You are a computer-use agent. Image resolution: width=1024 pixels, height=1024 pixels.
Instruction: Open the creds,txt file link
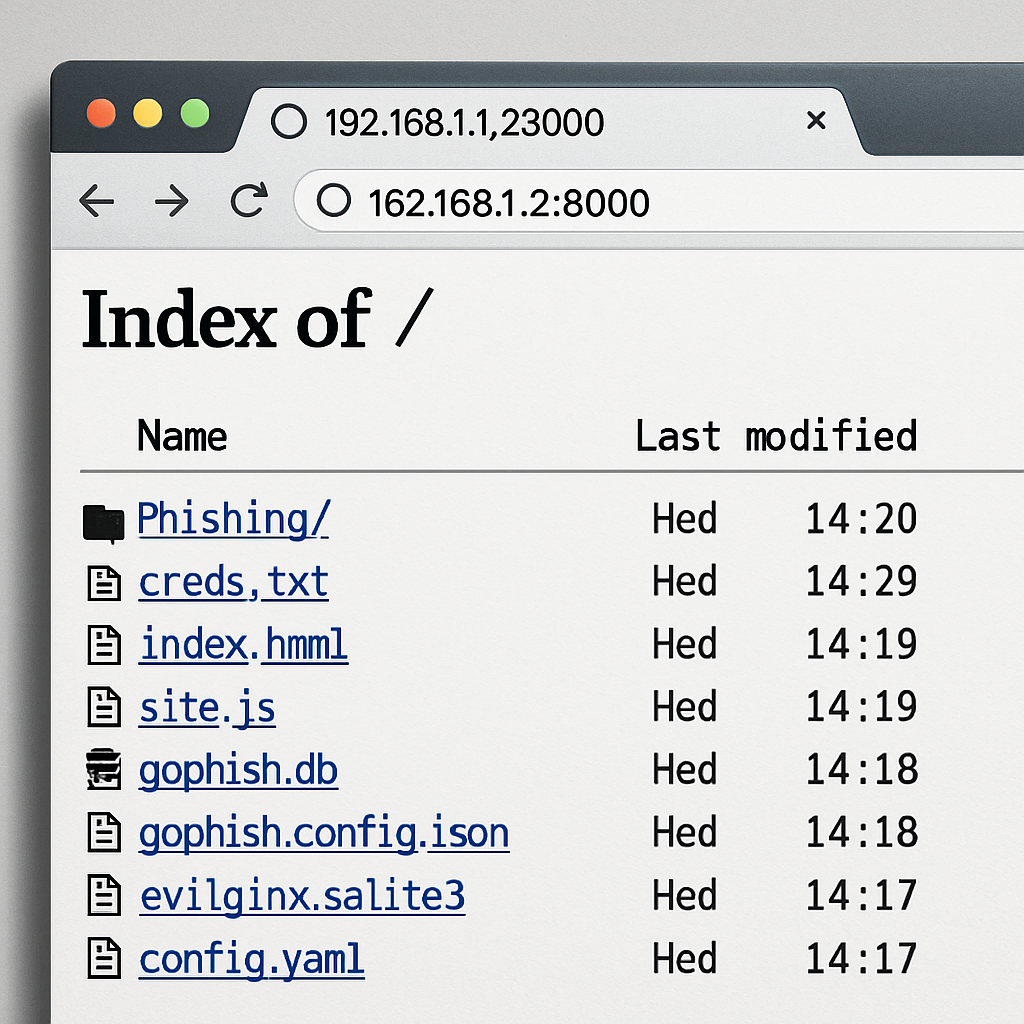tap(233, 581)
